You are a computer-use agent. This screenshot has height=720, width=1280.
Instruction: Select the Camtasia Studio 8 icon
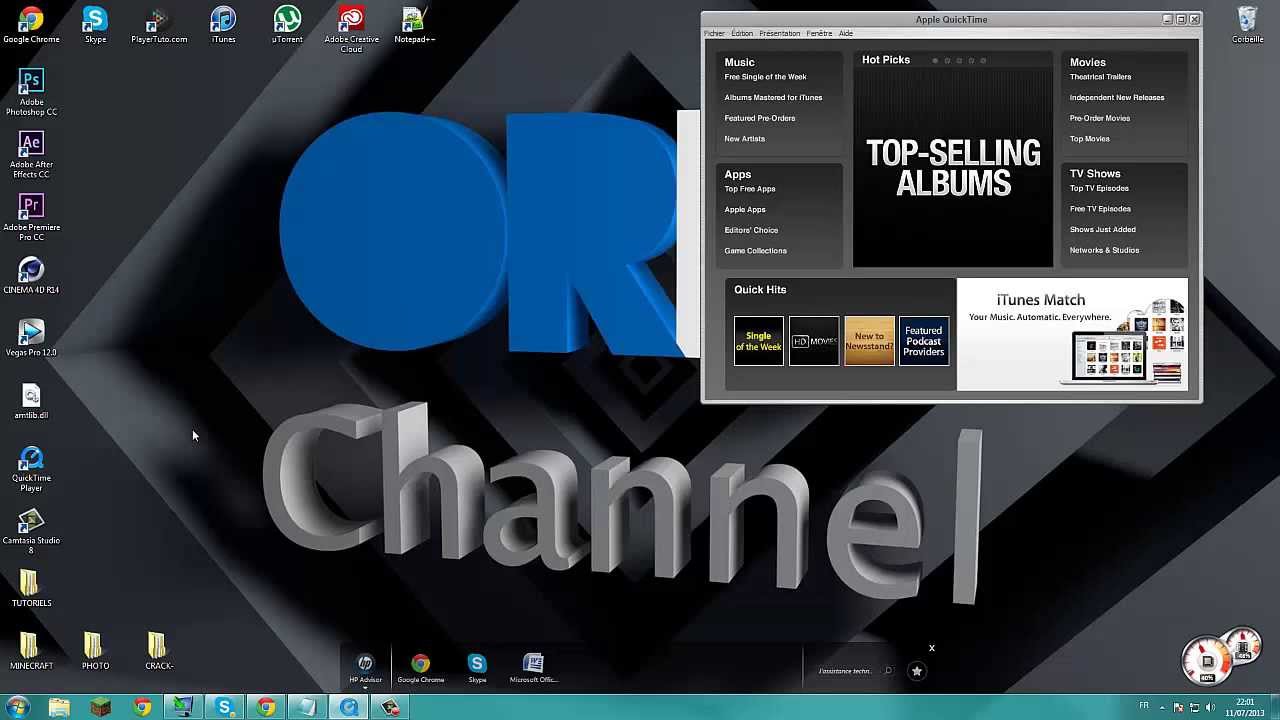click(x=31, y=531)
